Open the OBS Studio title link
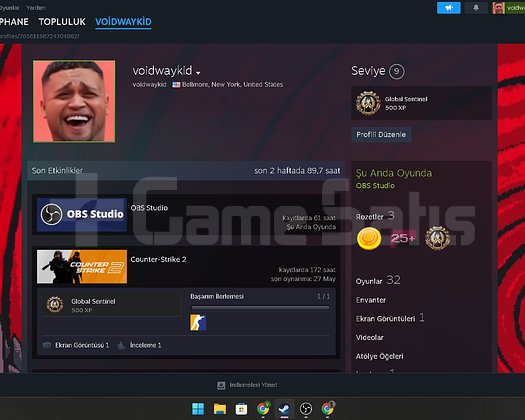Screen dimensions: 525x420 pyautogui.click(x=149, y=208)
